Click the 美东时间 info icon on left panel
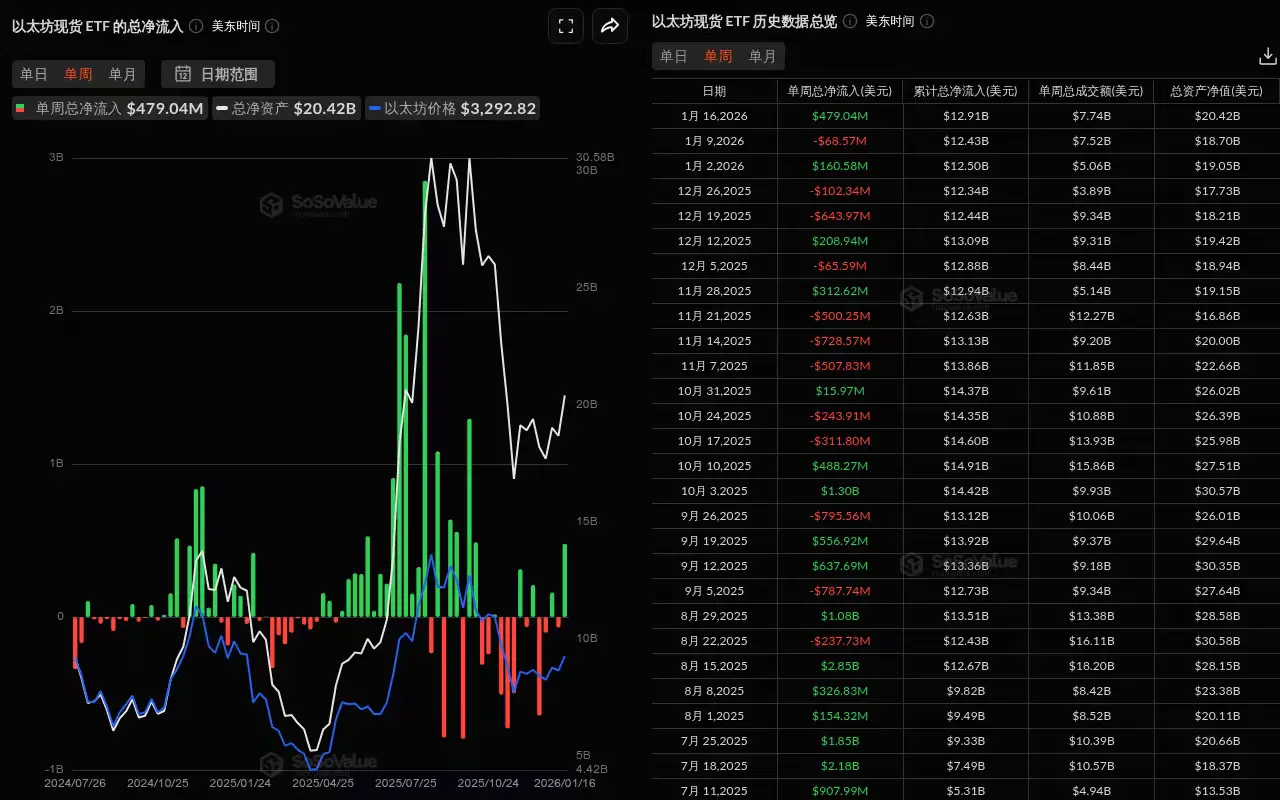This screenshot has width=1280, height=800. point(271,26)
